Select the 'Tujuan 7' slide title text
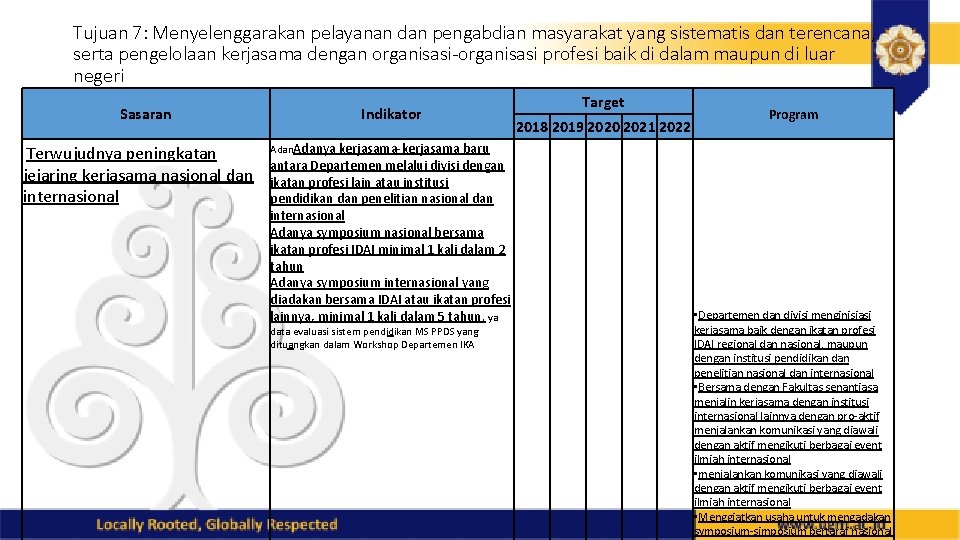The image size is (960, 540). tap(471, 54)
